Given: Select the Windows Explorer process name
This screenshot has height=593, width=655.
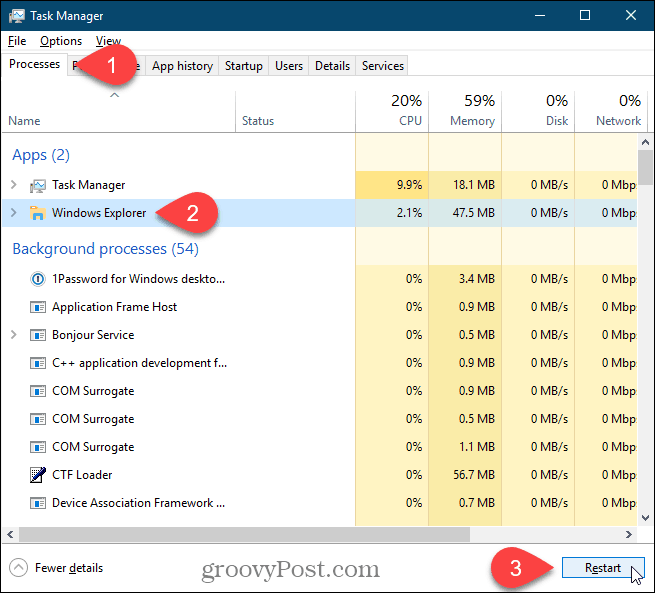Looking at the screenshot, I should [x=99, y=213].
